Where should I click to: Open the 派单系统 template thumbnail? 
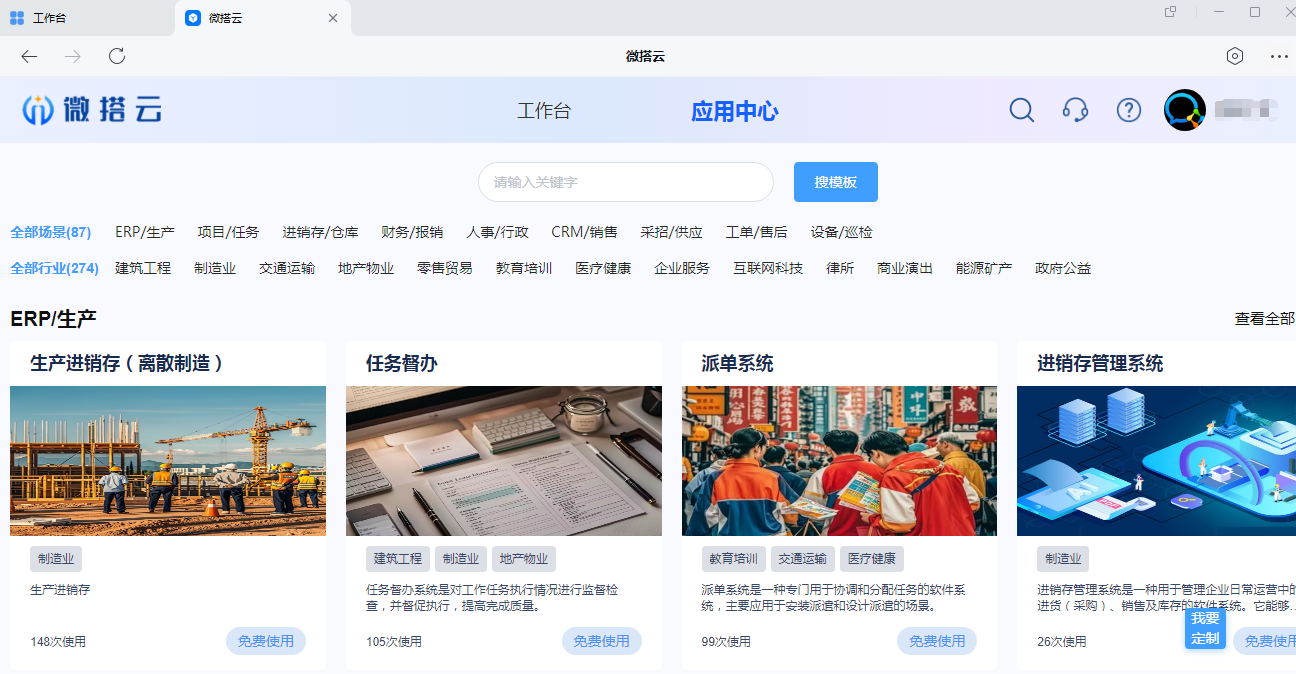(839, 461)
